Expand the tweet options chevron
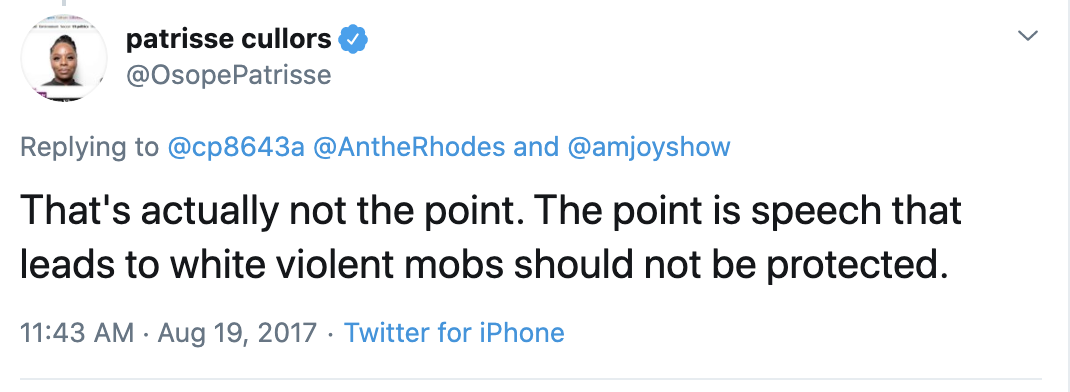The width and height of the screenshot is (1070, 392). pos(1028,36)
